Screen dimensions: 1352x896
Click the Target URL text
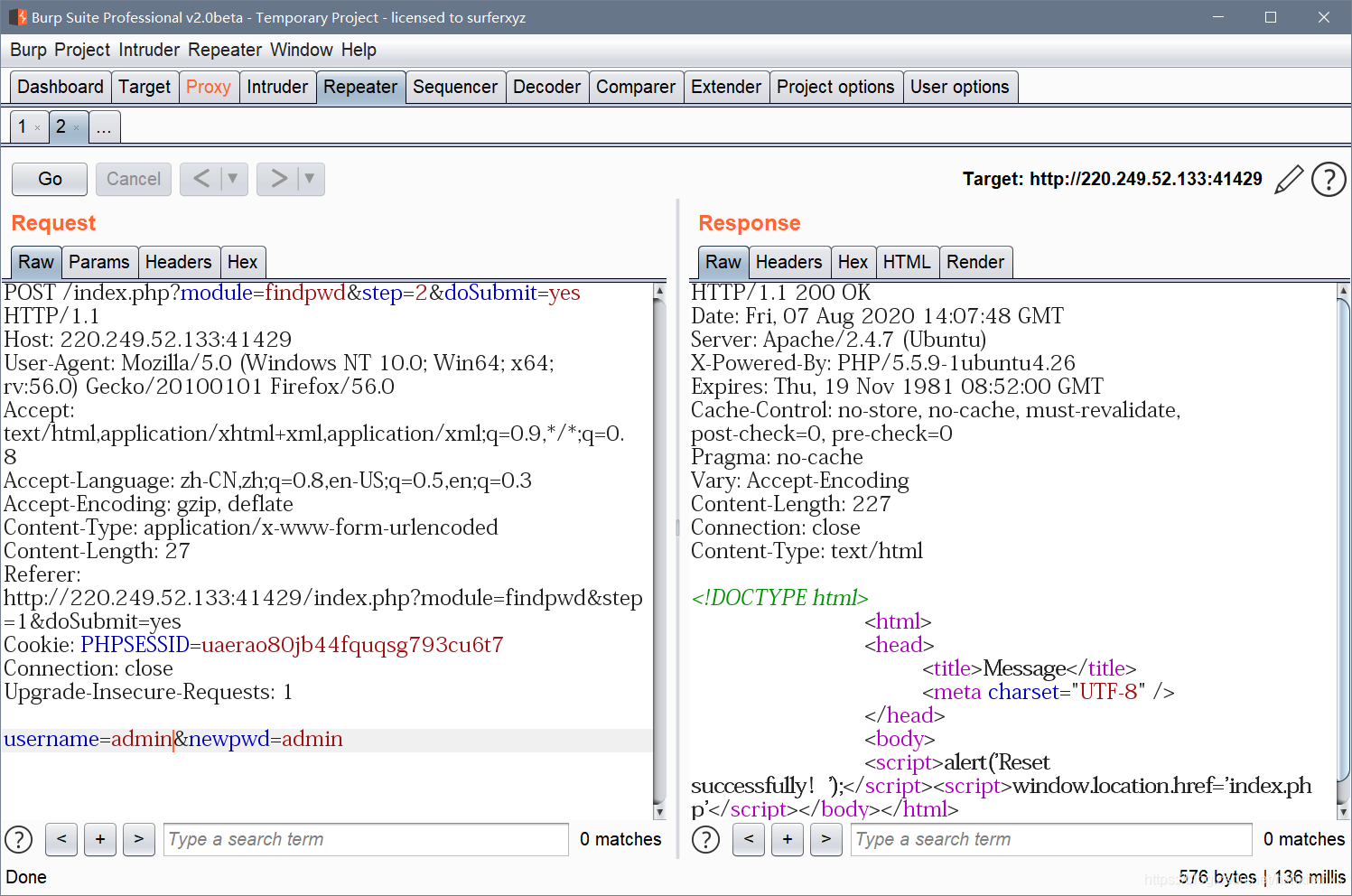(1112, 179)
